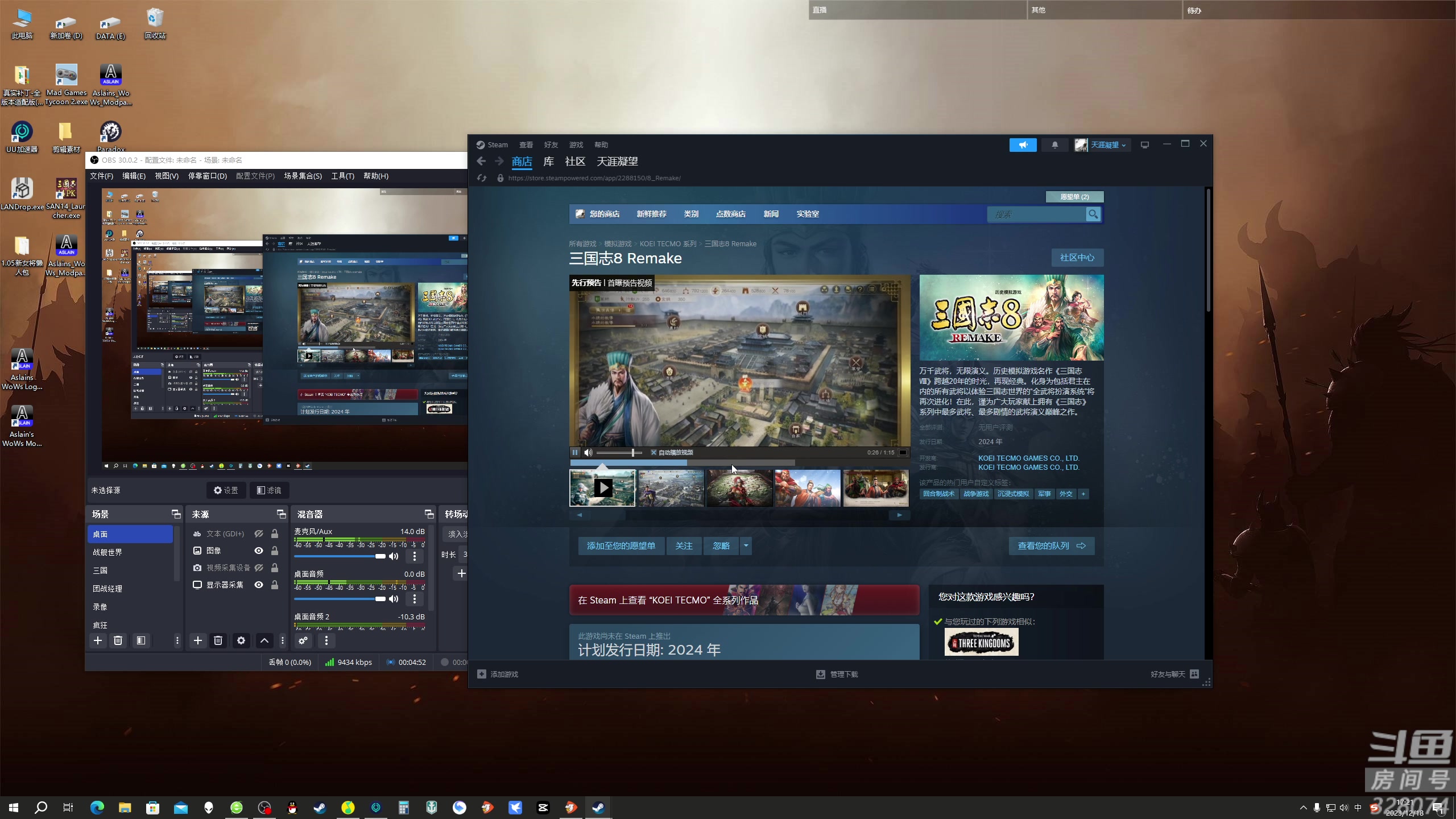Open OBS 工具(T) menu
This screenshot has height=819, width=1456.
[342, 176]
